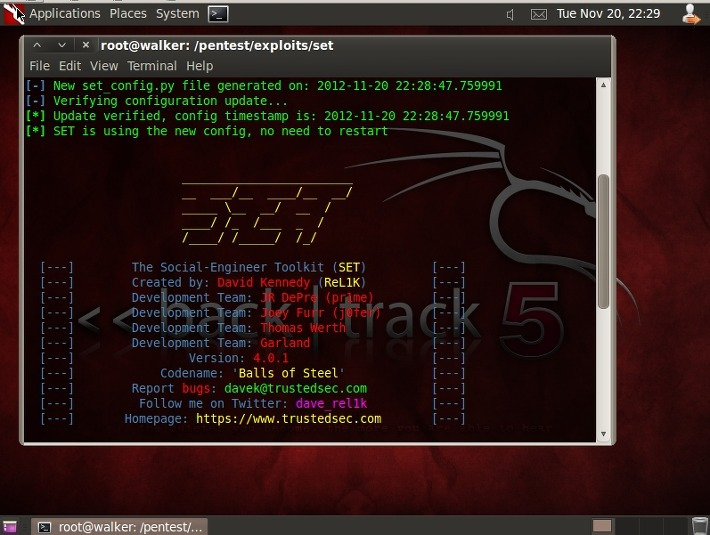This screenshot has width=710, height=535.
Task: Click 'The Social-Engineer Toolkit (SET)' line
Action: point(249,268)
